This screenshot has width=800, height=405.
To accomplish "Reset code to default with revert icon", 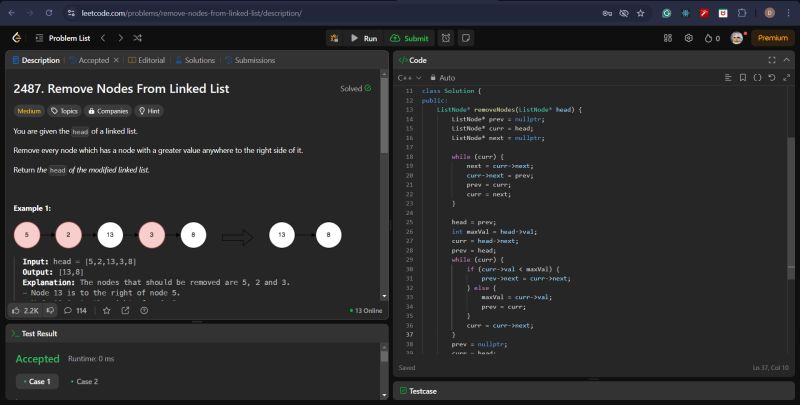I will (771, 77).
